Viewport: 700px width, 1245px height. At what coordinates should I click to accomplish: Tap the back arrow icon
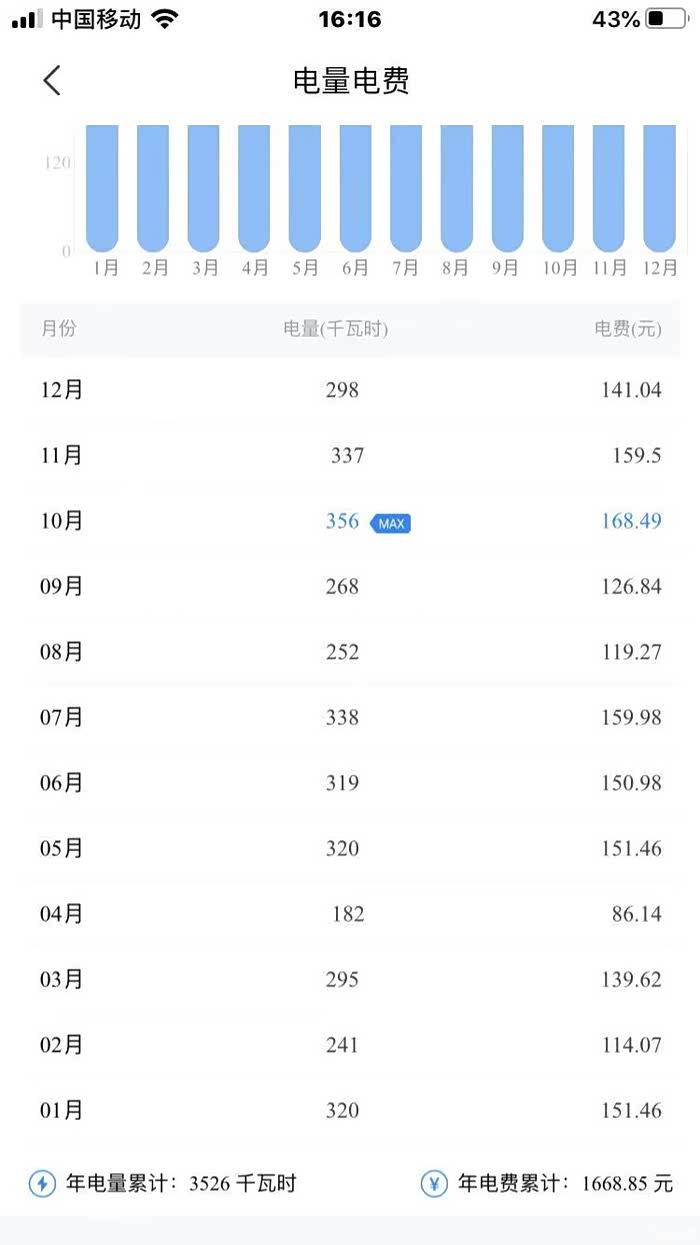pyautogui.click(x=52, y=81)
